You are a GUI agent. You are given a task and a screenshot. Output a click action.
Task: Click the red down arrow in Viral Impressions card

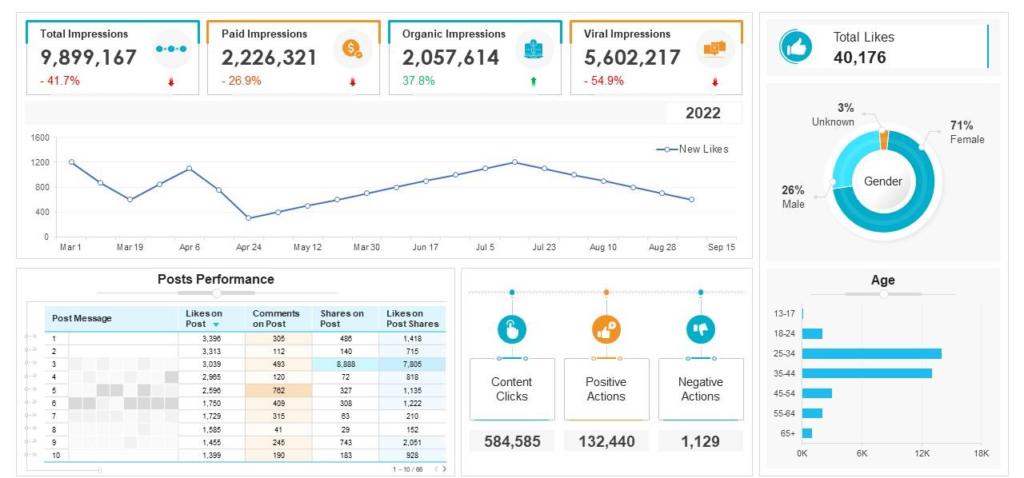714,82
